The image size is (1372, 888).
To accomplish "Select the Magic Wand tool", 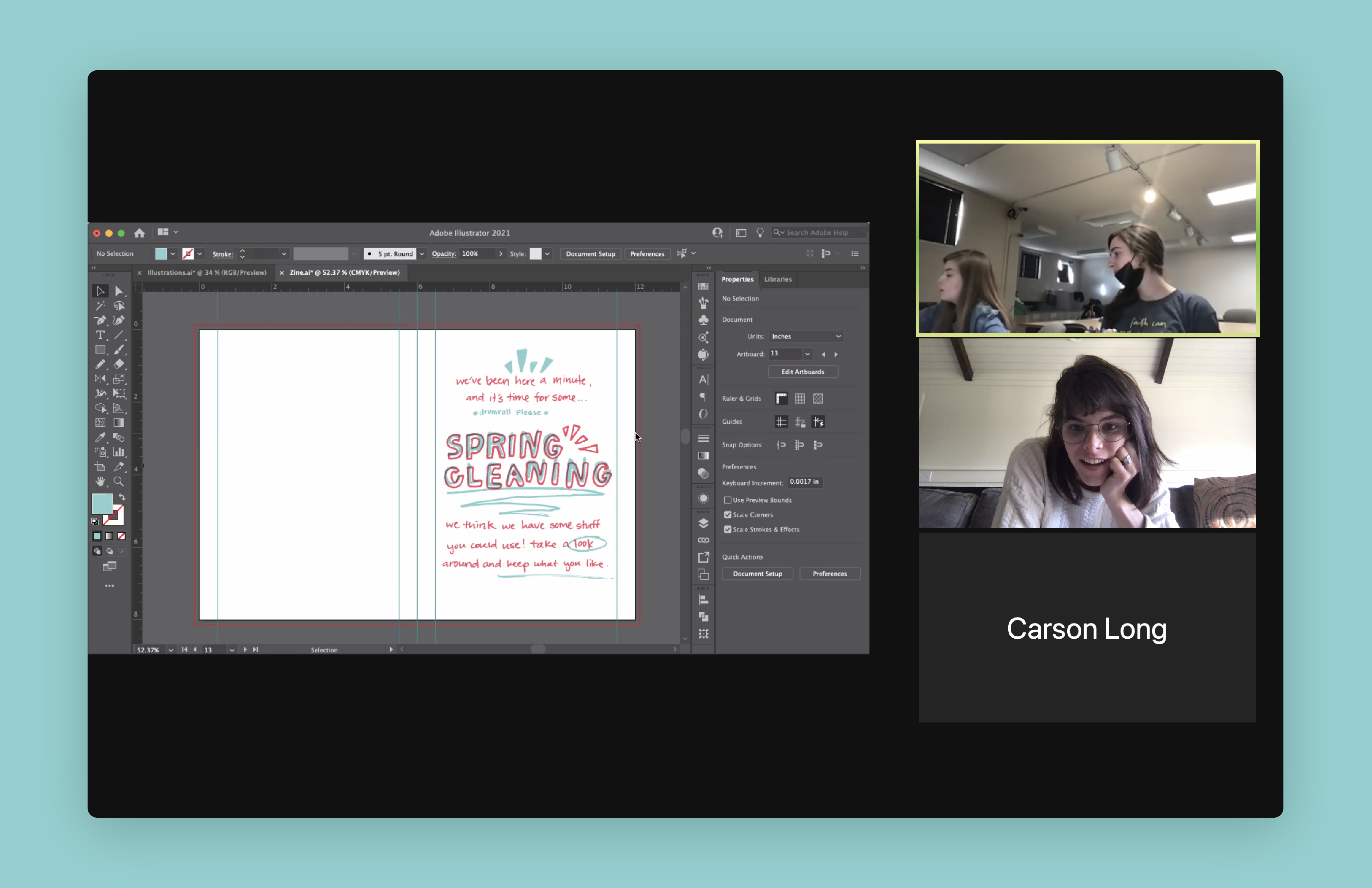I will [x=100, y=306].
